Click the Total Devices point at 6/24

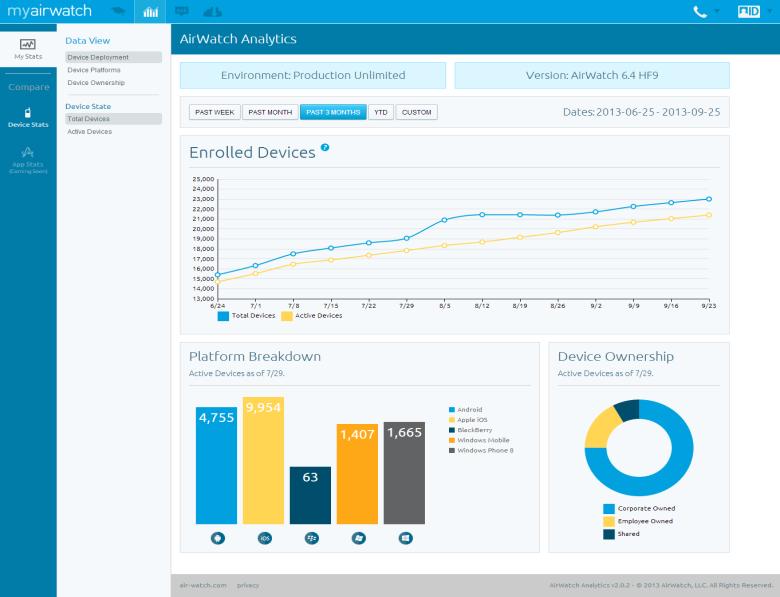217,275
